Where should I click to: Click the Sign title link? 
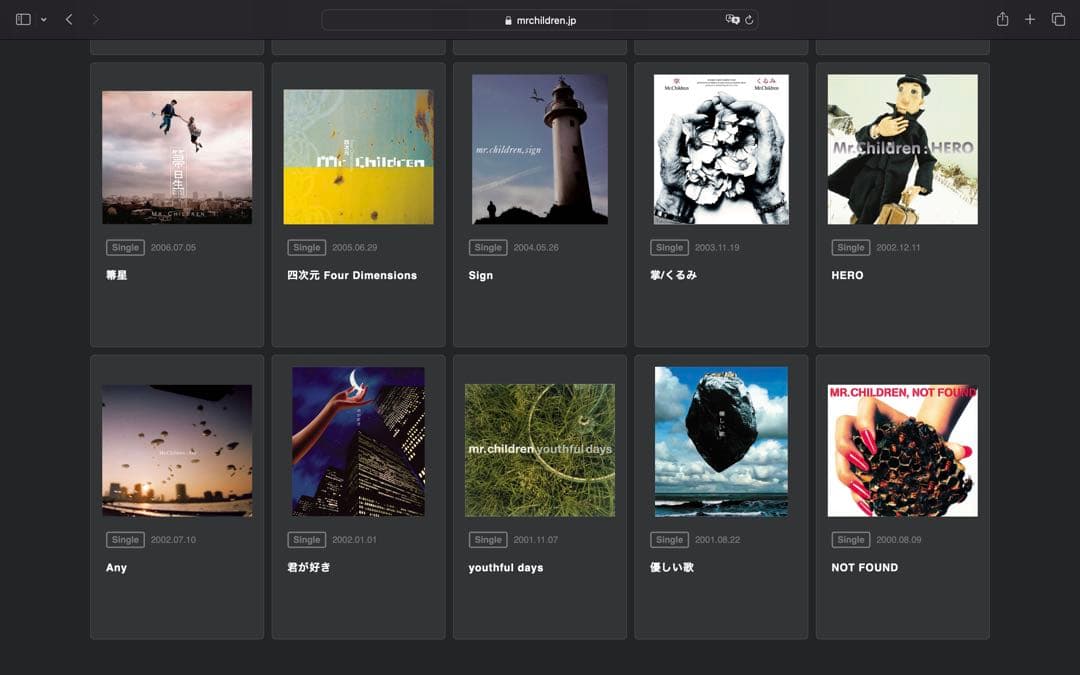point(481,276)
